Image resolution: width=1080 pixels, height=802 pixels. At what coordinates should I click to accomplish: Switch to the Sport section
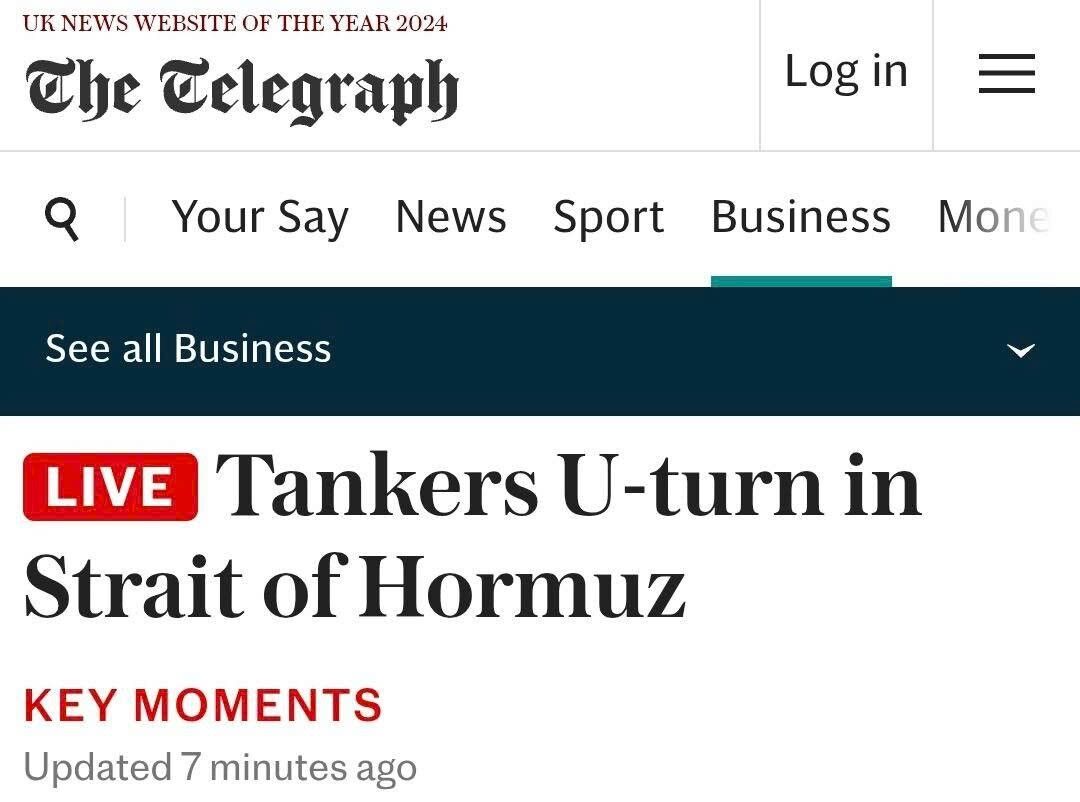pos(608,217)
